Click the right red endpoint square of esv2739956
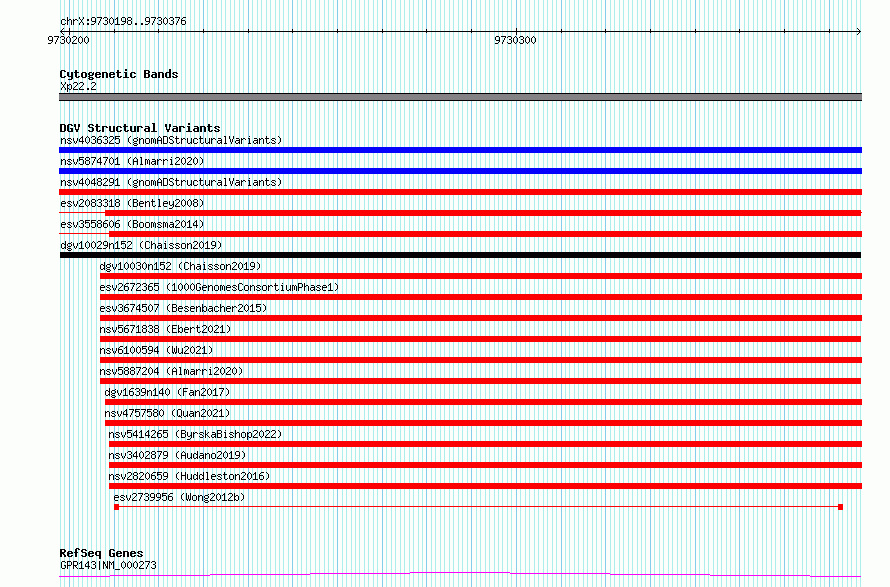 point(841,507)
